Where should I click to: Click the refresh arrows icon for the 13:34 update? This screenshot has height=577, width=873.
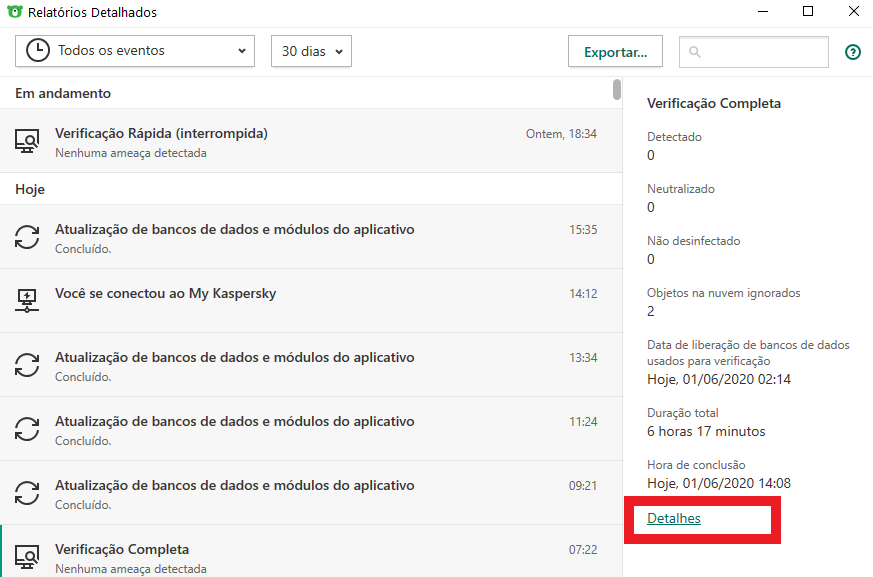coord(27,365)
